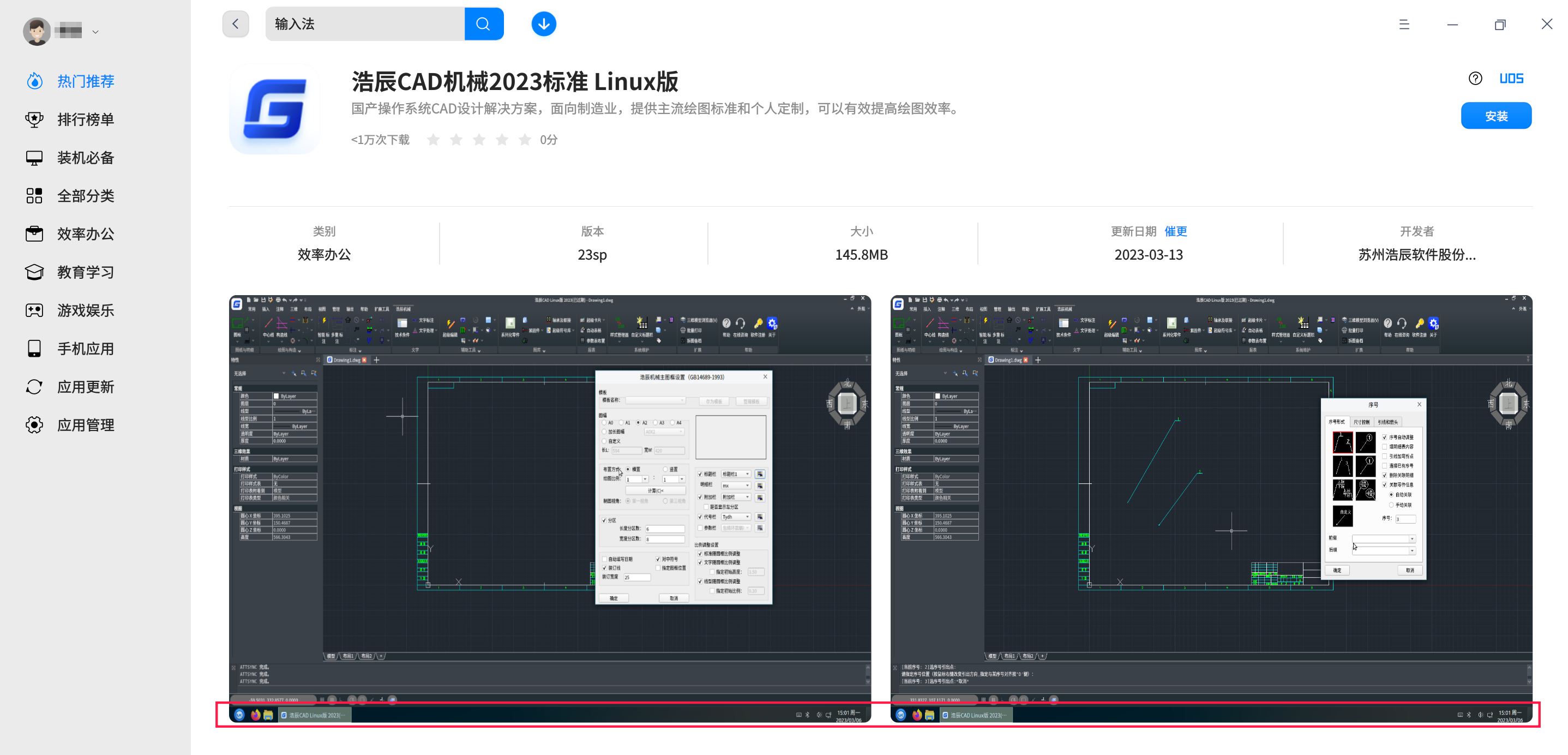Open the download manager arrow icon

[543, 23]
